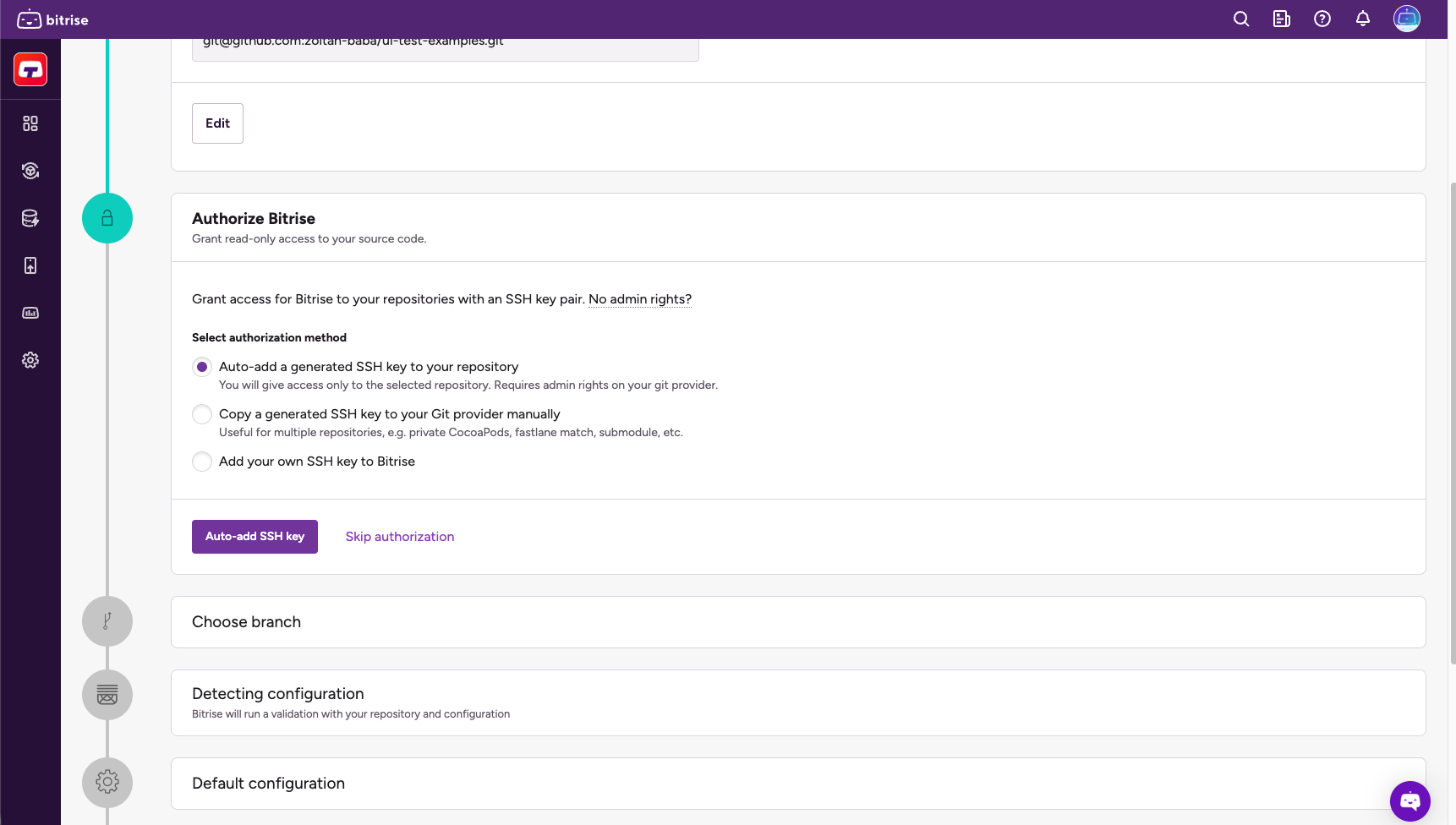Select Copy a generated SSH key manually
Image resolution: width=1456 pixels, height=825 pixels.
click(202, 414)
